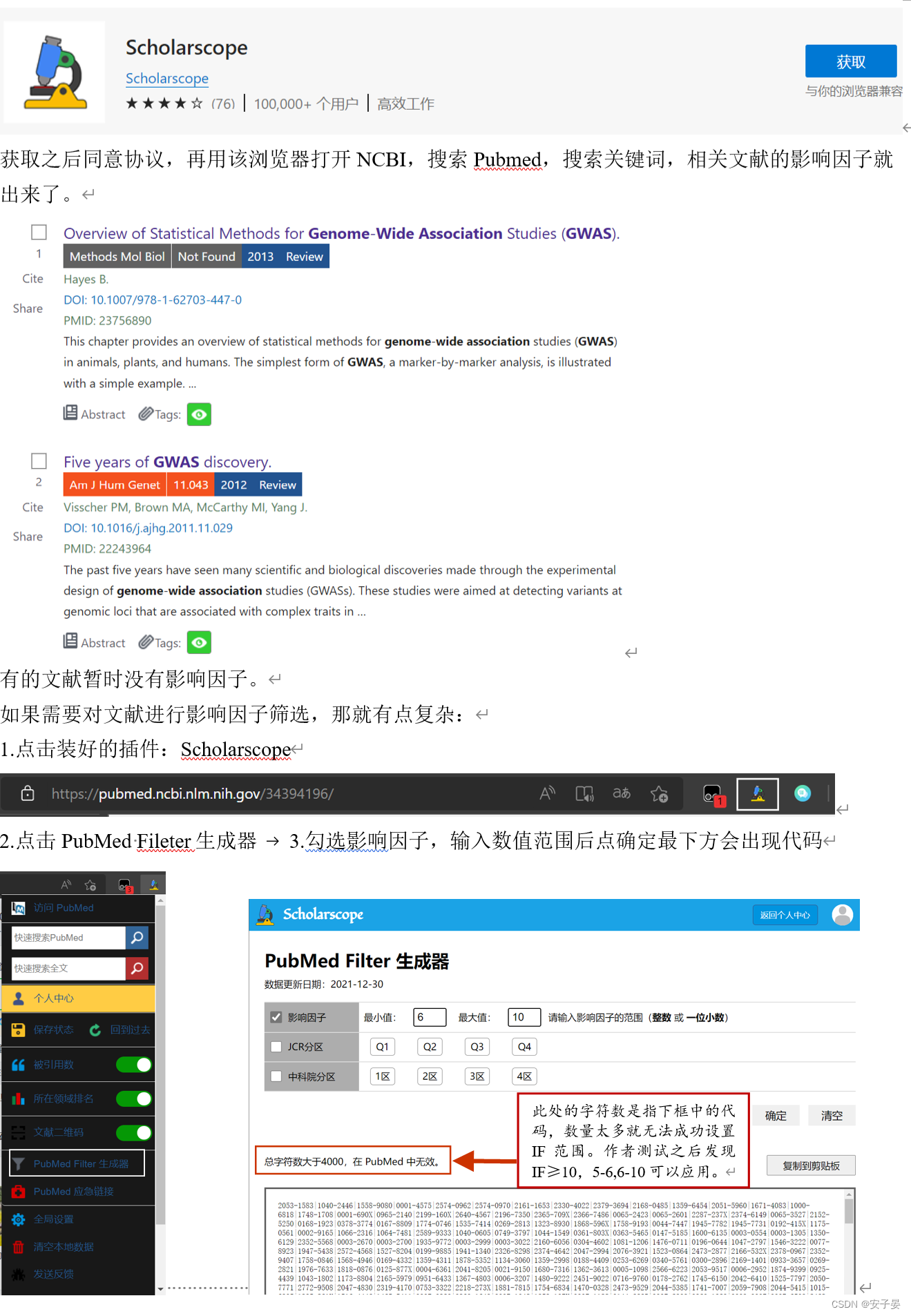Toggle the 被引用数 switch
Image resolution: width=911 pixels, height=1316 pixels.
click(x=134, y=1065)
